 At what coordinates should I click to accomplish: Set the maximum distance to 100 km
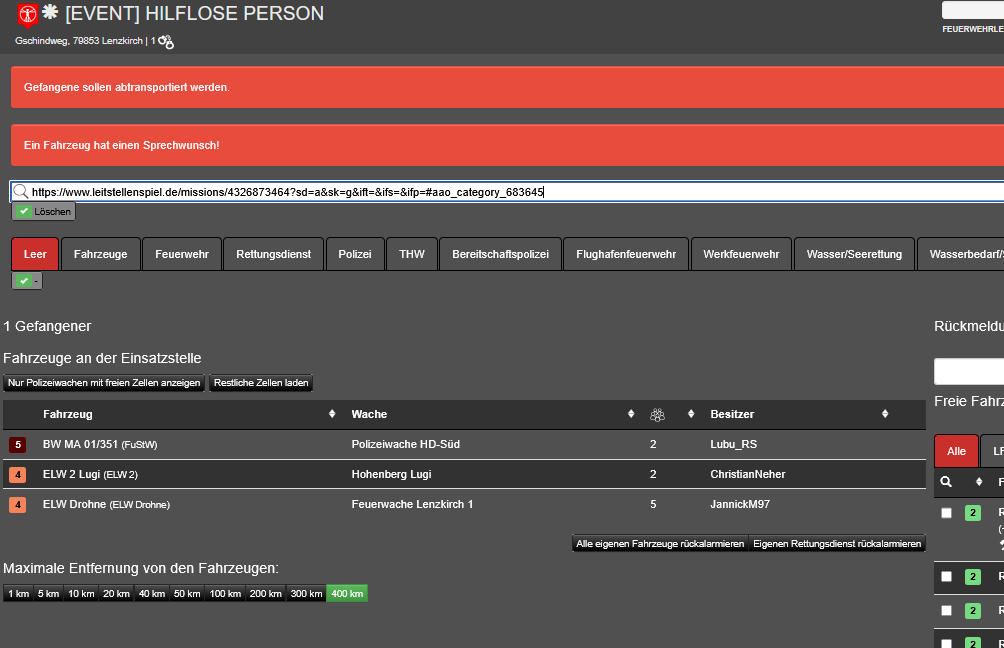point(225,594)
